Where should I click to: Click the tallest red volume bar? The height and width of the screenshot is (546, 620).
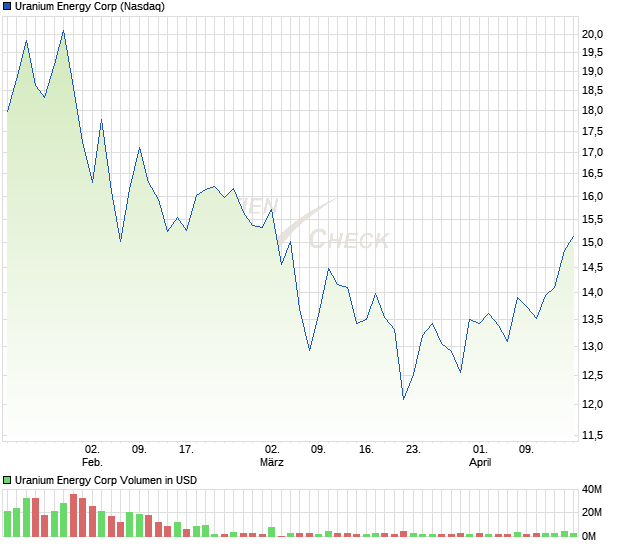pos(73,515)
